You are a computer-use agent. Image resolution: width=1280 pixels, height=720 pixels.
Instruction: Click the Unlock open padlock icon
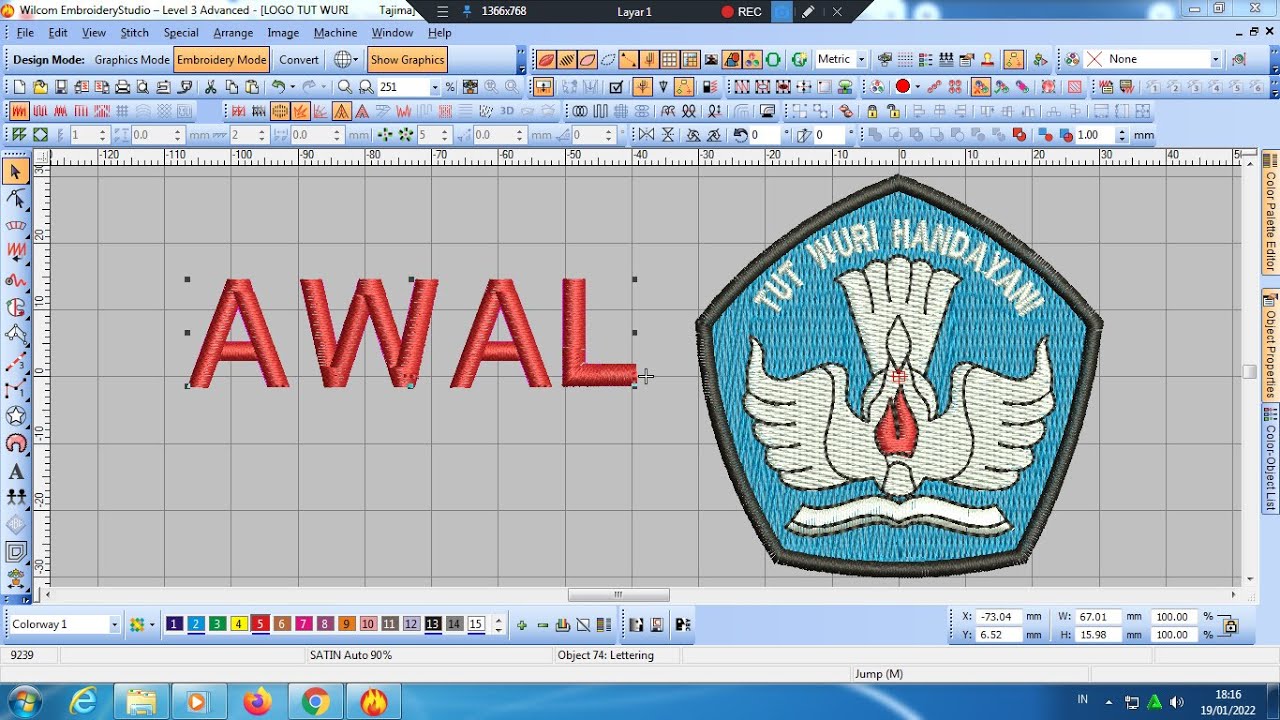tap(892, 111)
